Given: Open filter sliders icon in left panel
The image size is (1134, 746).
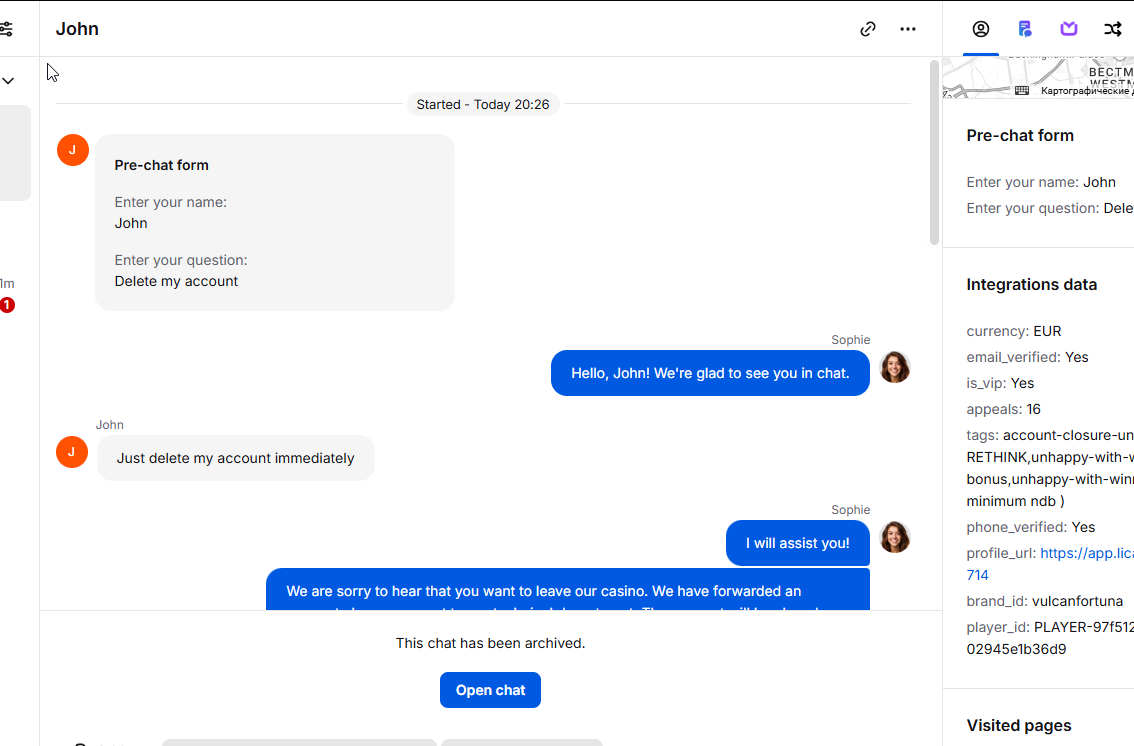Looking at the screenshot, I should point(6,29).
